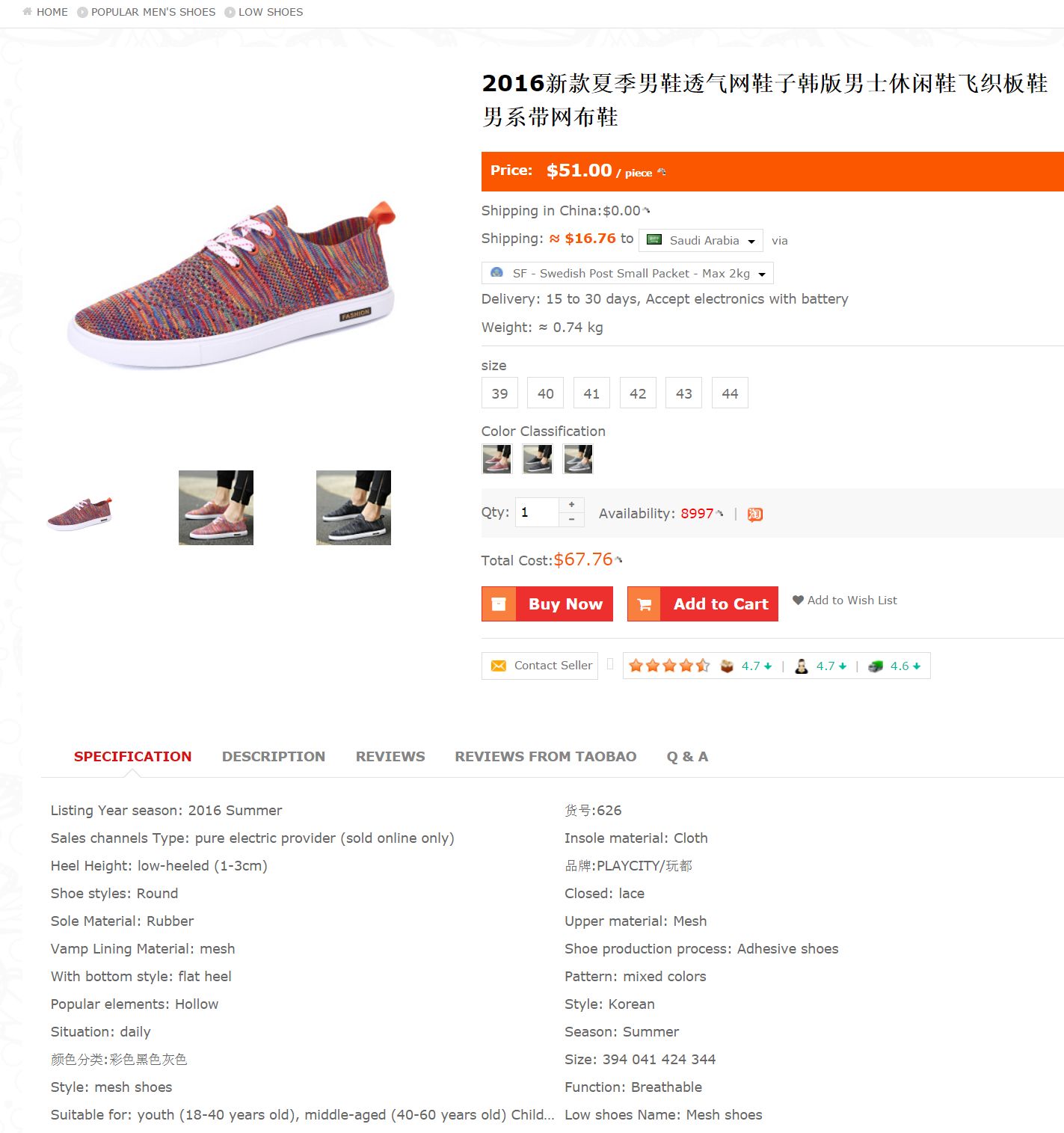Select shoe size 42
This screenshot has height=1133, width=1064.
[x=638, y=393]
